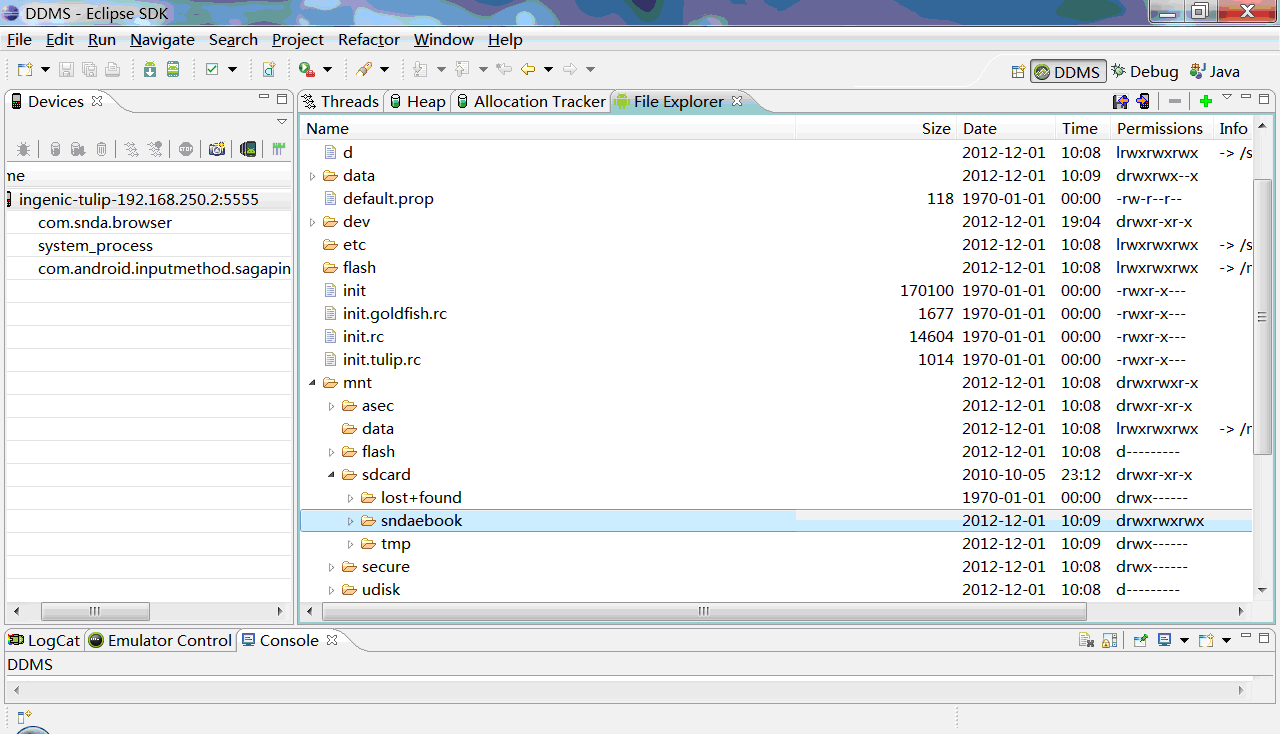Open the Android Virtual Device Manager icon
The width and height of the screenshot is (1280, 734).
(173, 69)
